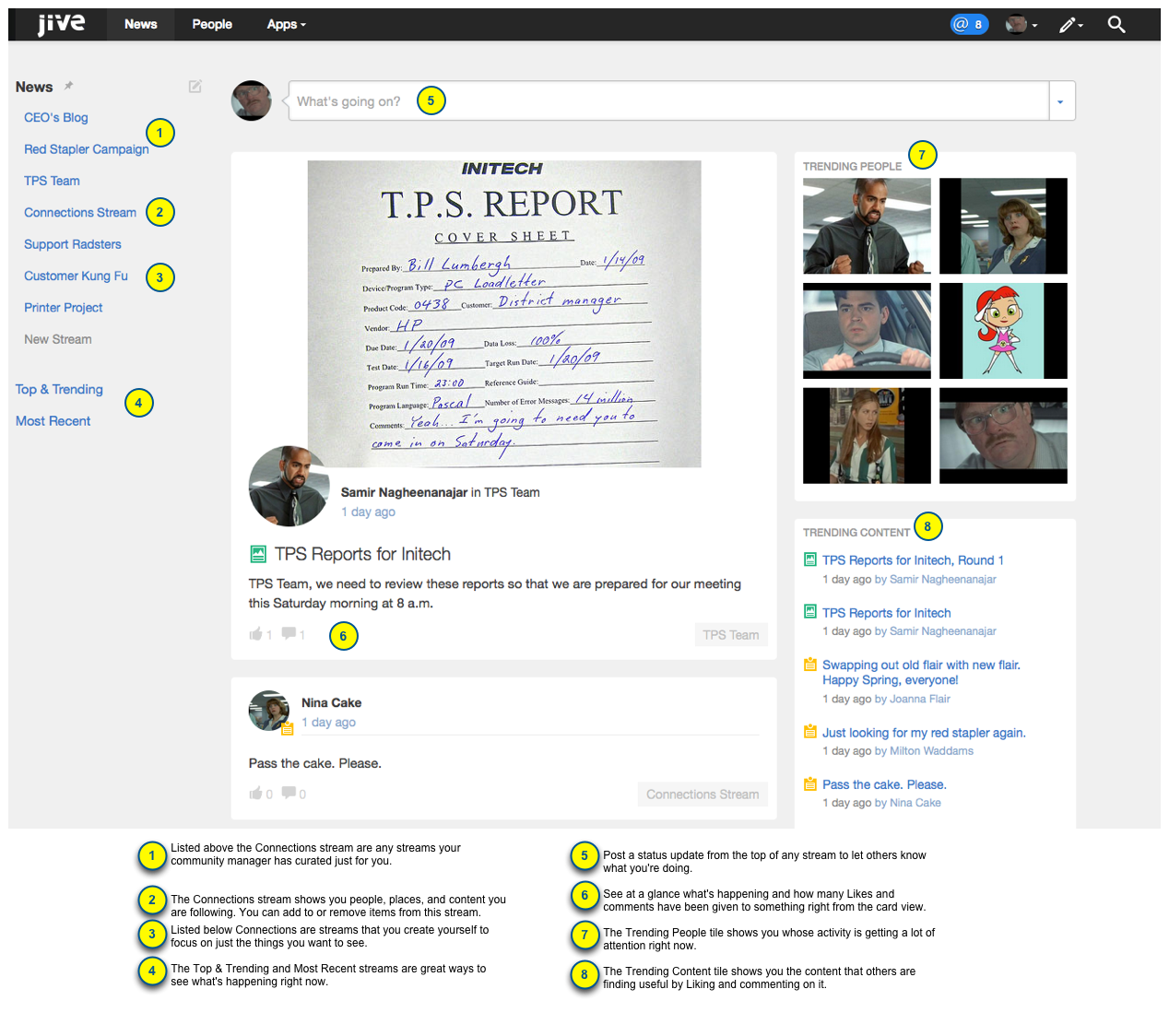Open Red Stapler Campaign stream
This screenshot has width=1169, height=1036.
click(x=87, y=149)
